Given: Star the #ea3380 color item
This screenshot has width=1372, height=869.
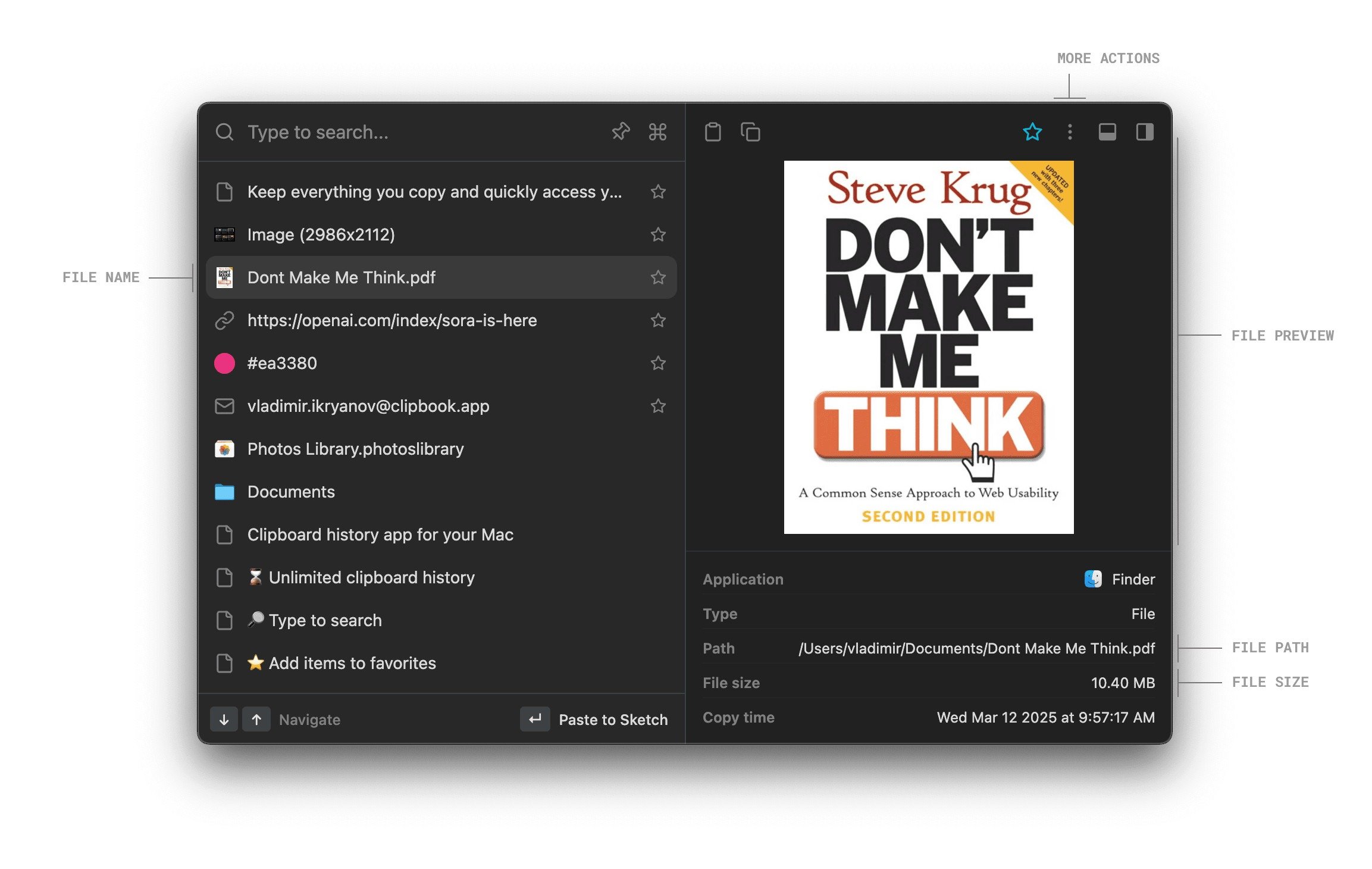Looking at the screenshot, I should click(x=658, y=363).
